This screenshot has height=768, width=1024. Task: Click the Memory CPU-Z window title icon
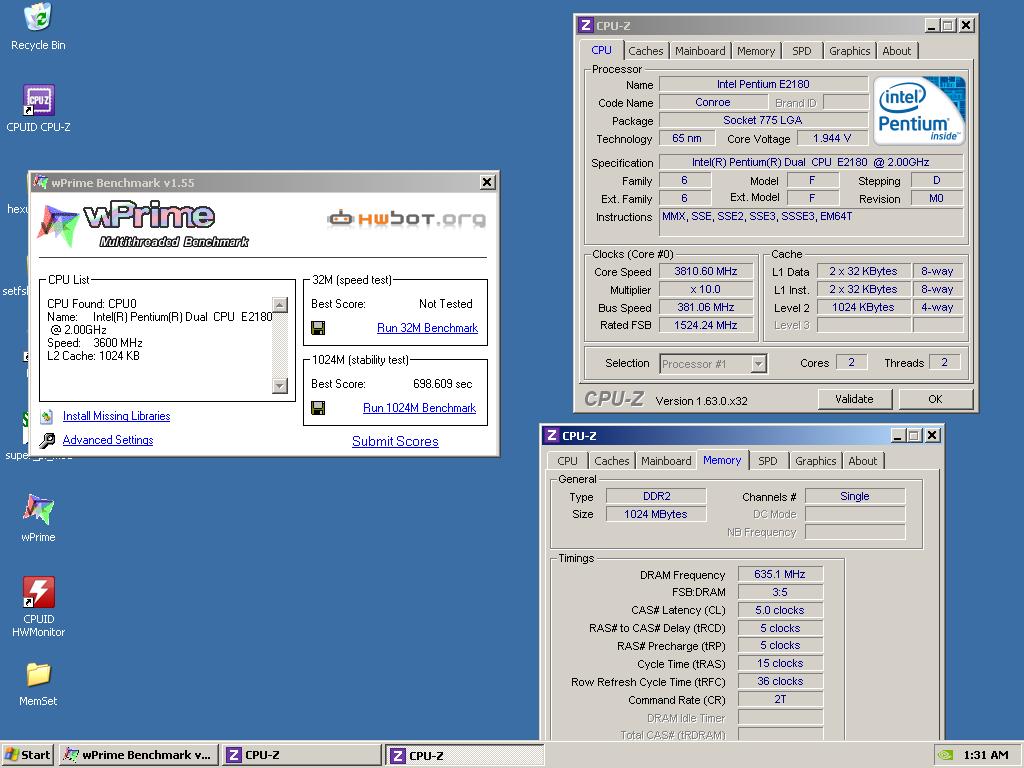pyautogui.click(x=552, y=436)
